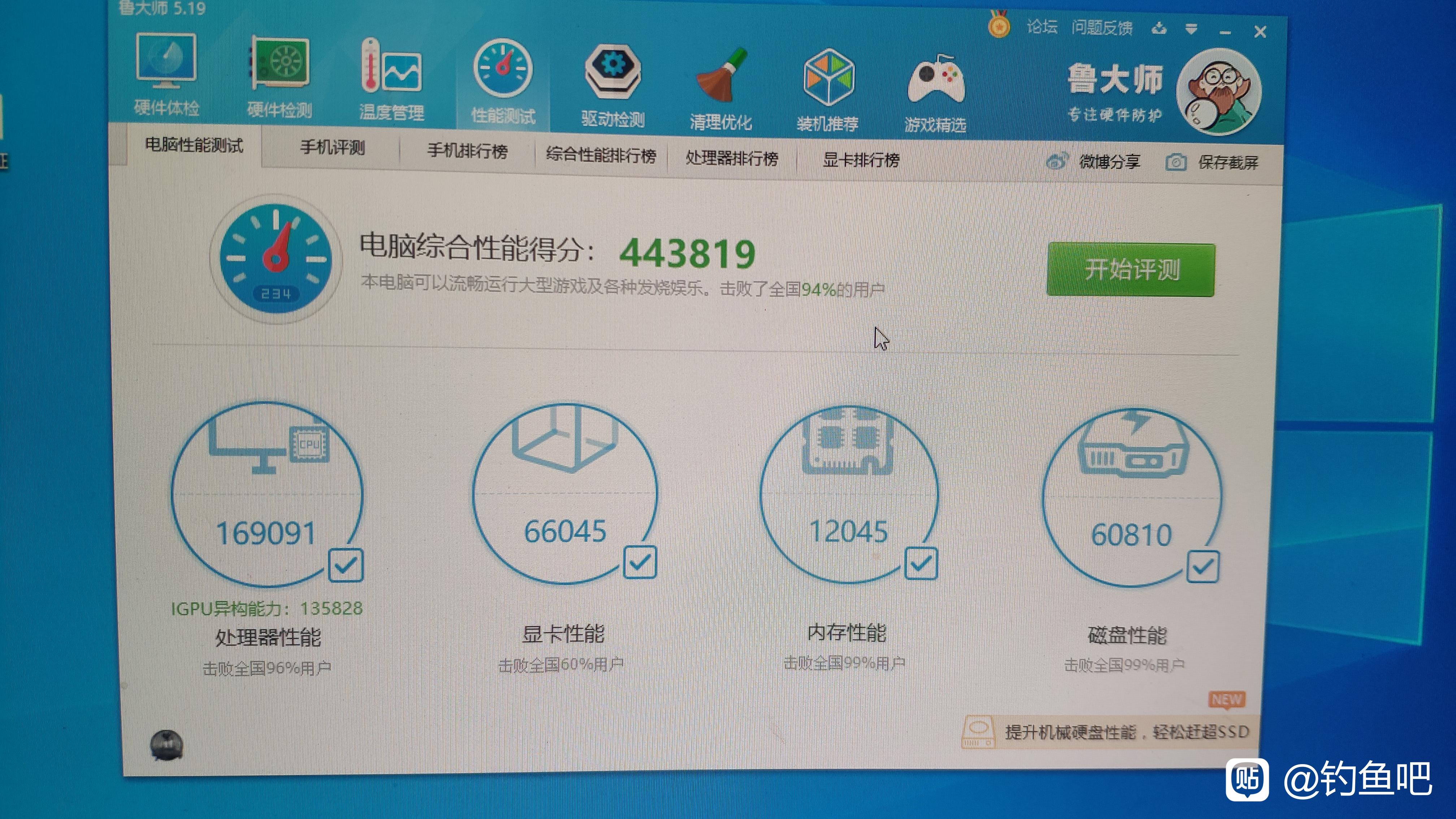This screenshot has height=819, width=1456.
Task: Click the disk score 60810
Action: point(1132,535)
